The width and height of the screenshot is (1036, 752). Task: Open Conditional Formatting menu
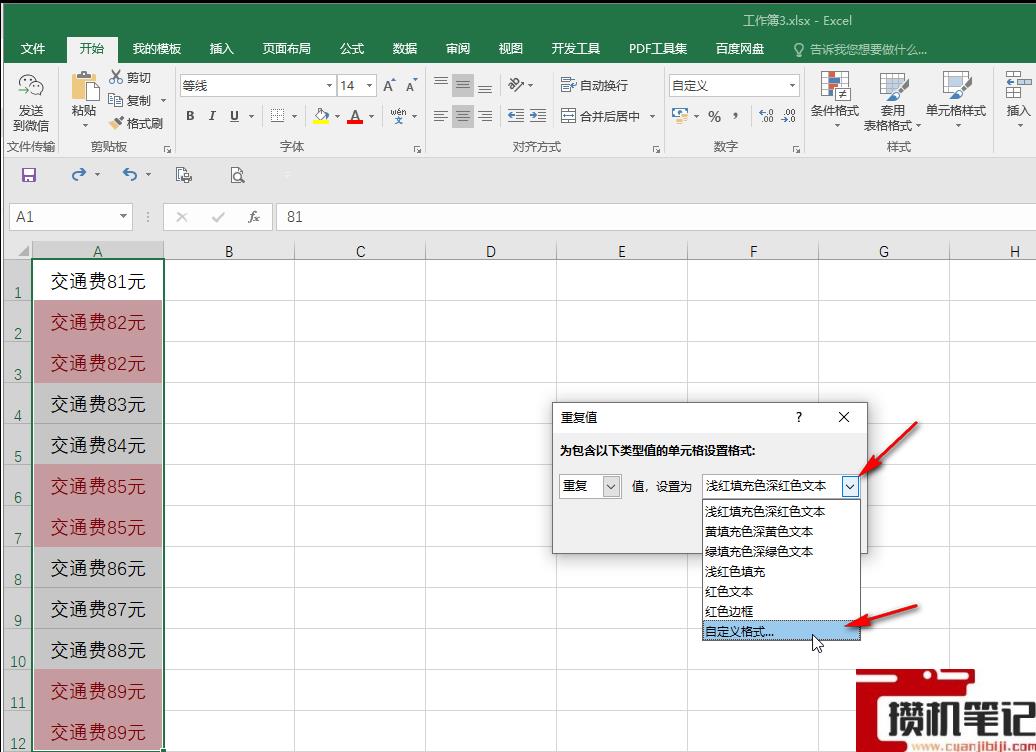coord(834,100)
